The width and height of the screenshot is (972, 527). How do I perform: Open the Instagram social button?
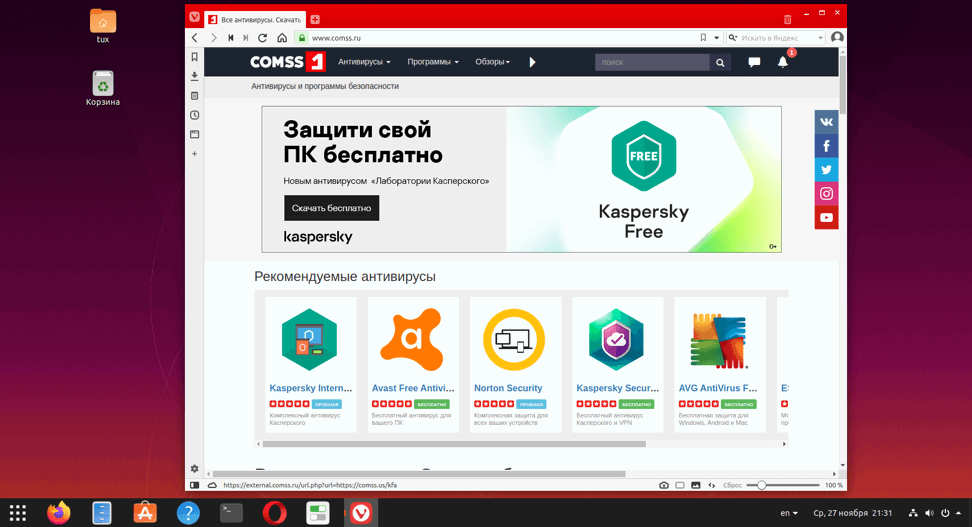coord(826,193)
